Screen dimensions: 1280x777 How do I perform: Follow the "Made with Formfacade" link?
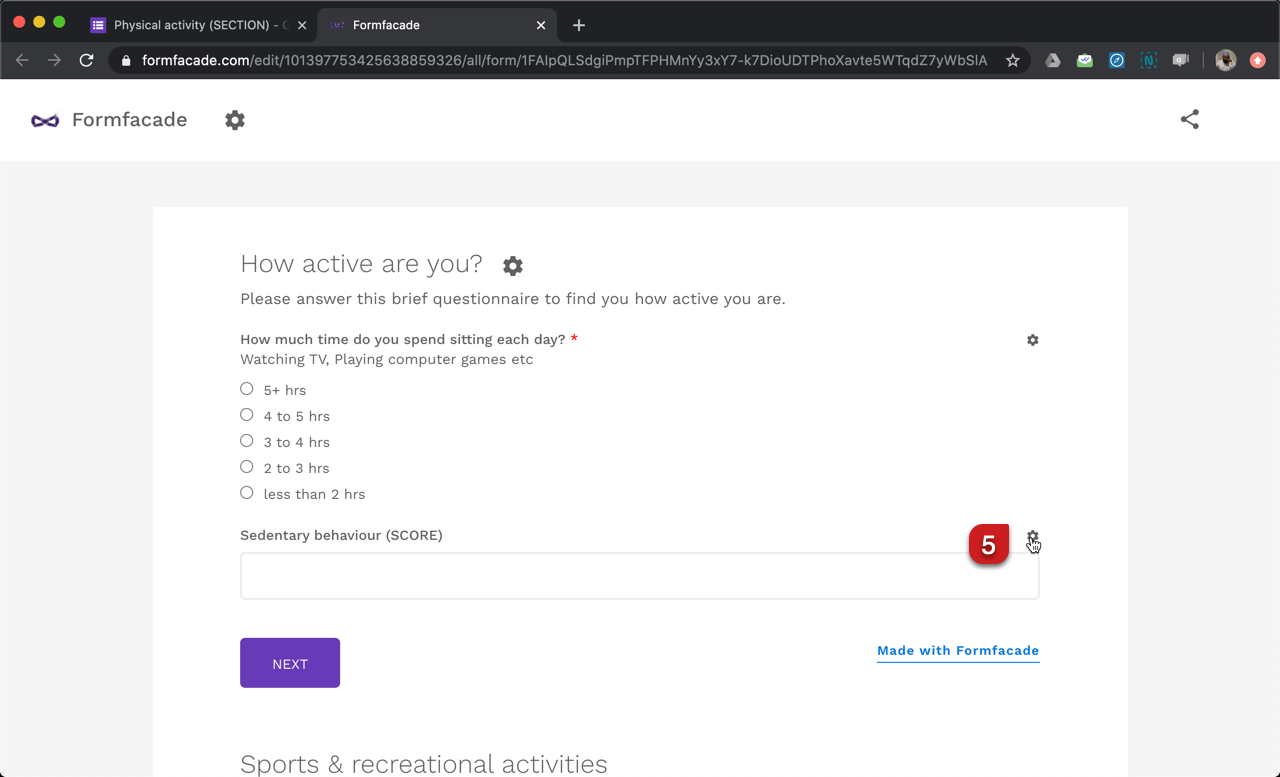tap(957, 650)
